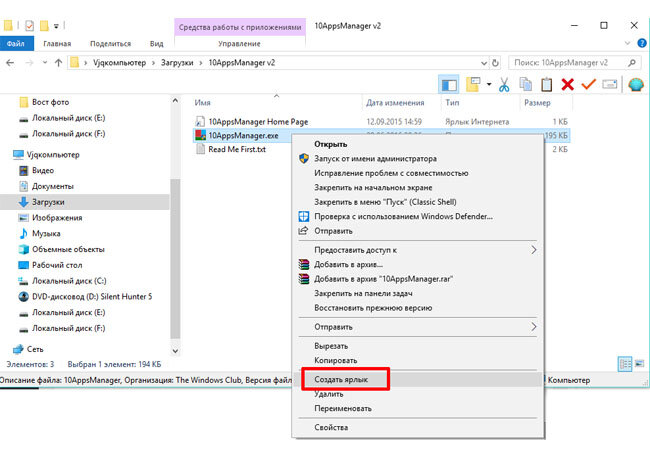Open Документы in navigation pane
Image resolution: width=650 pixels, height=454 pixels.
pyautogui.click(x=53, y=187)
